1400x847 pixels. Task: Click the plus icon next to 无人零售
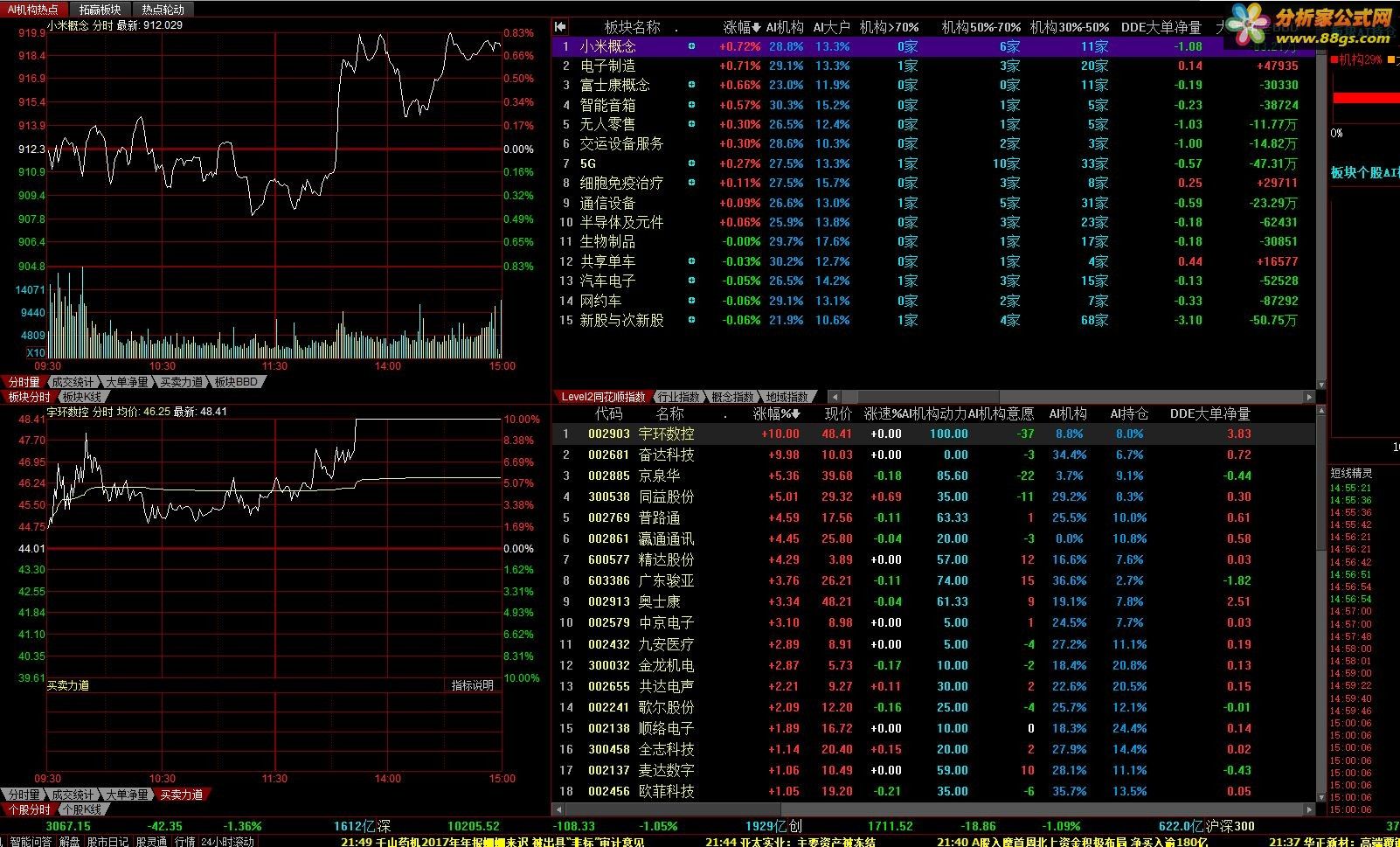click(x=692, y=124)
